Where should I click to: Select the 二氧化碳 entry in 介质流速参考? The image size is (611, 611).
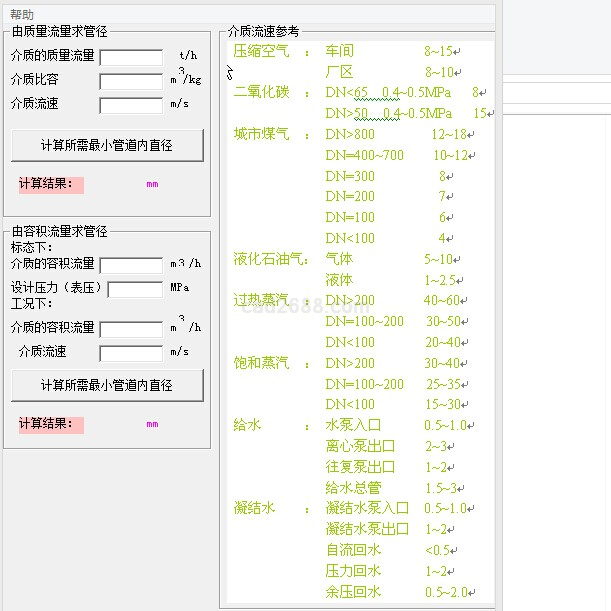(261, 93)
